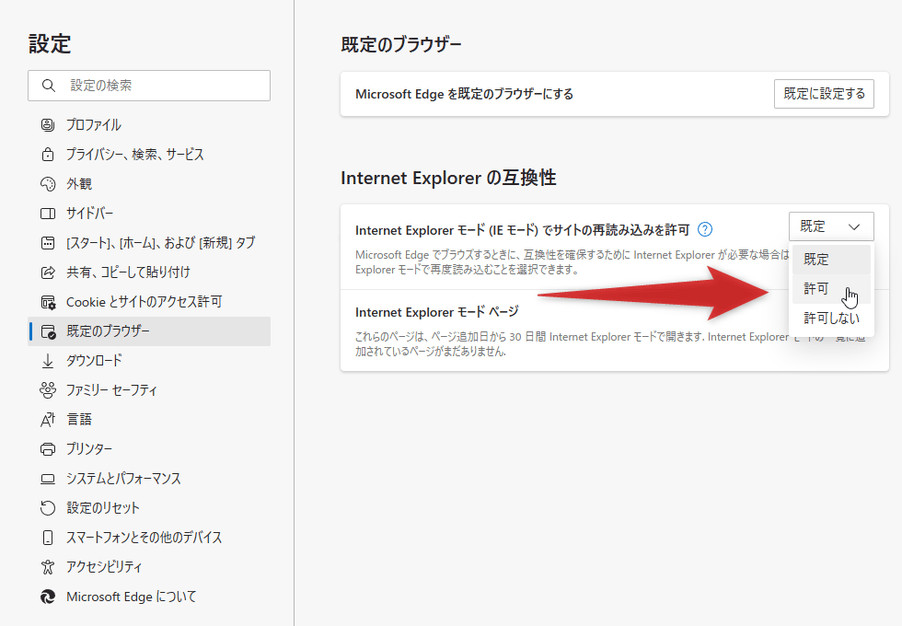Click the 既定のブラウザー section heading
This screenshot has height=626, width=902.
tap(401, 44)
